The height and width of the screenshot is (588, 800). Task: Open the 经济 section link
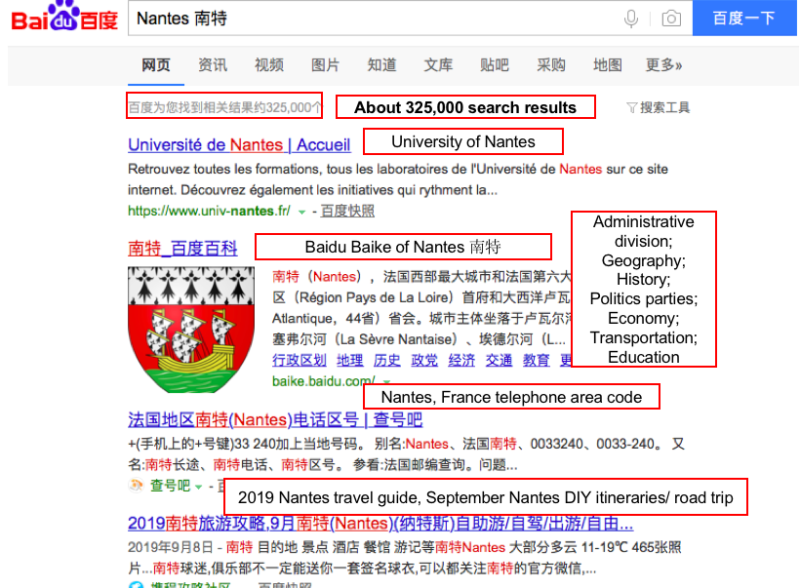coord(461,360)
